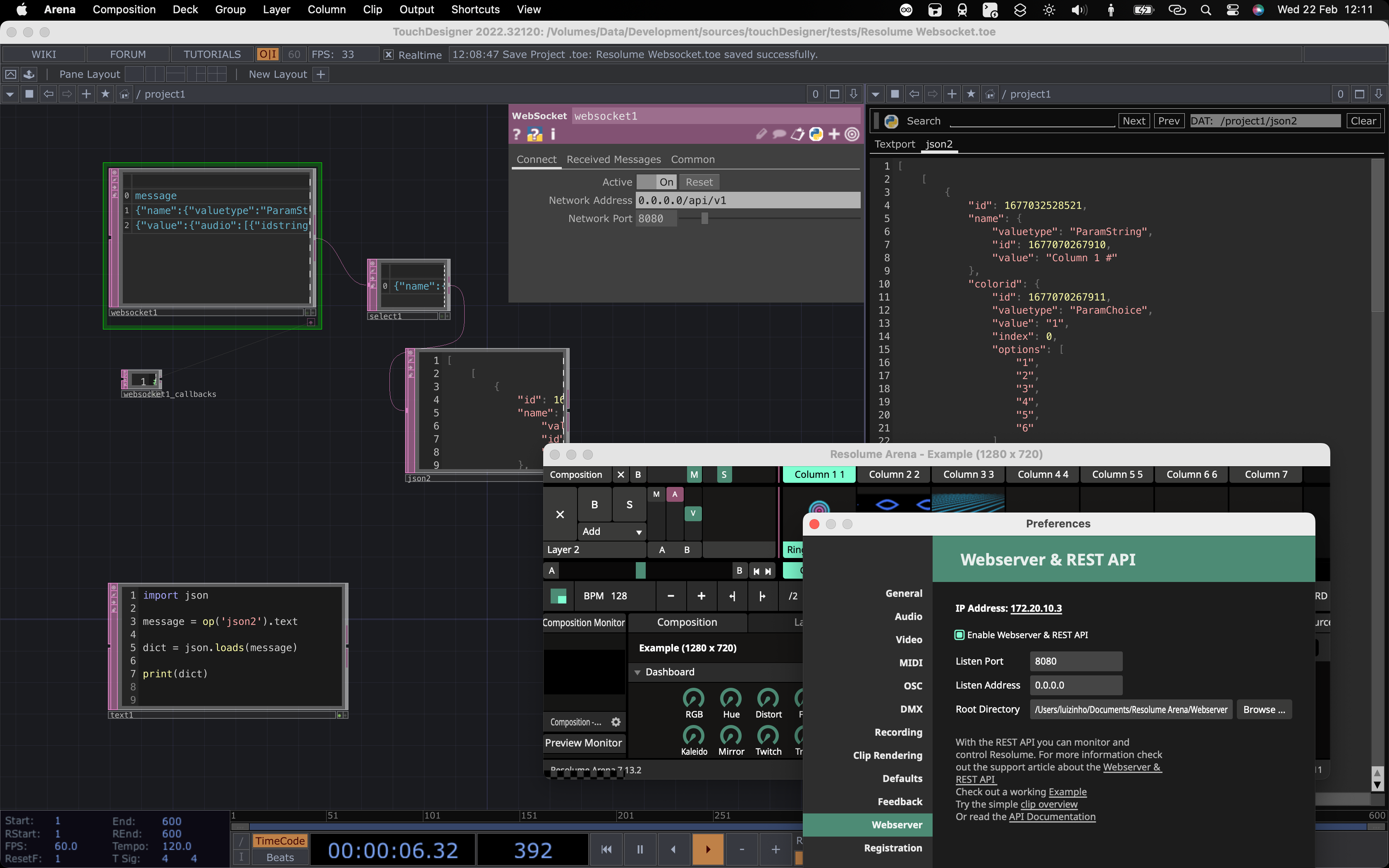
Task: Open the Add dropdown in Resolume layer
Action: click(612, 532)
